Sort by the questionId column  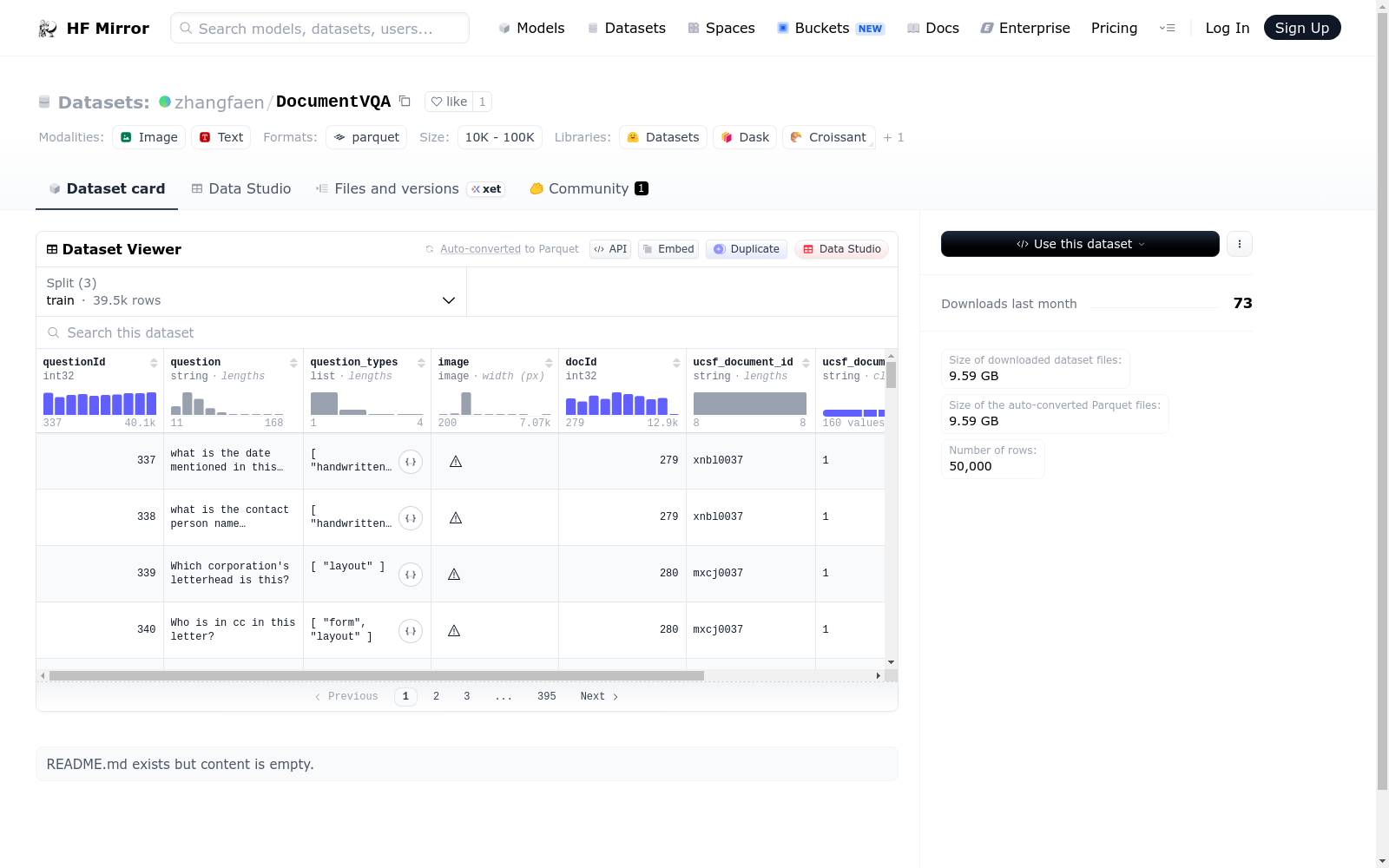(154, 363)
